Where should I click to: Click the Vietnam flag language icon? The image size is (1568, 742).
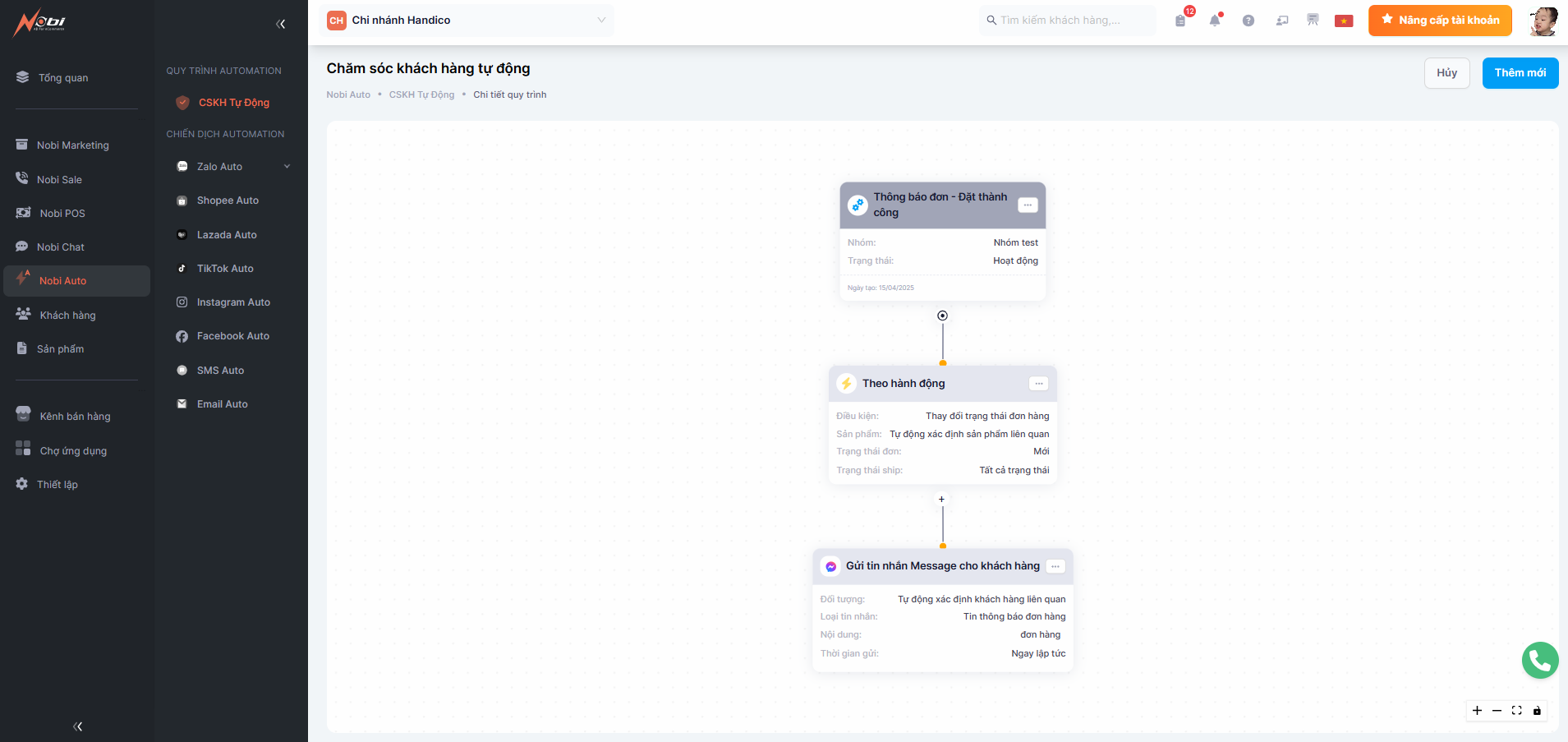[1344, 21]
